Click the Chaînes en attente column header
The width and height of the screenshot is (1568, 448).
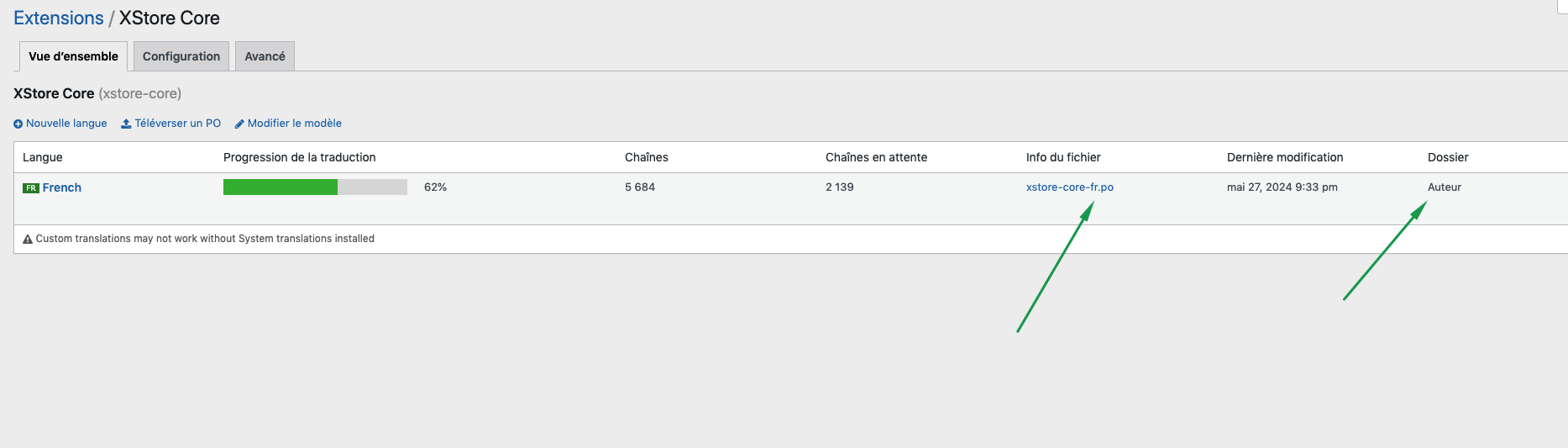(876, 157)
